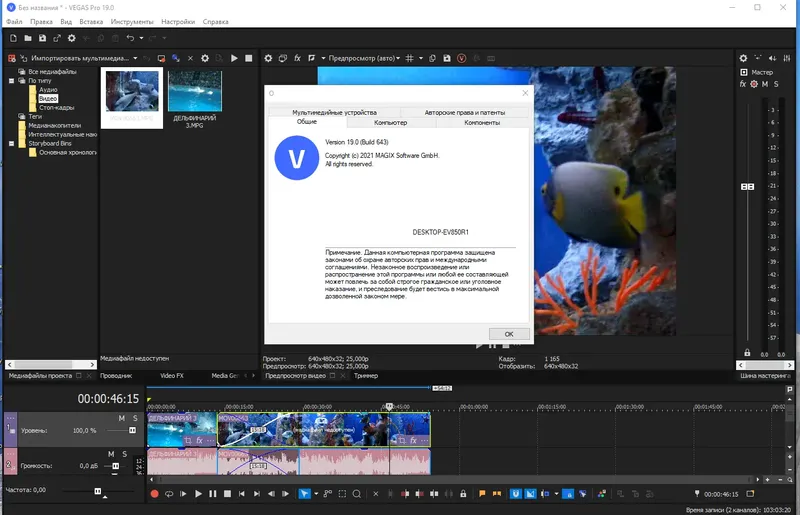Screen dimensions: 800x515
Task: Start media preview in Project Media panel
Action: click(234, 58)
